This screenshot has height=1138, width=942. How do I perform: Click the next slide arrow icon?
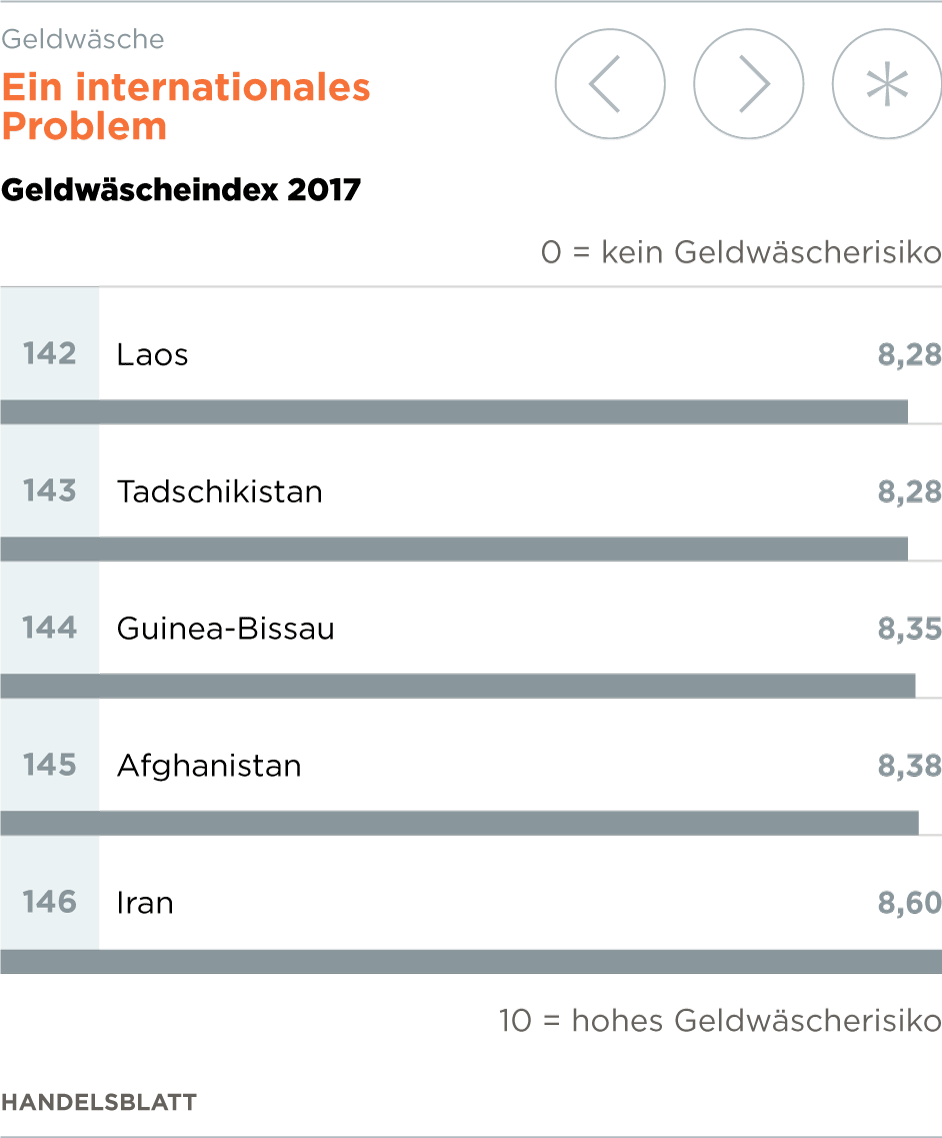click(x=748, y=85)
